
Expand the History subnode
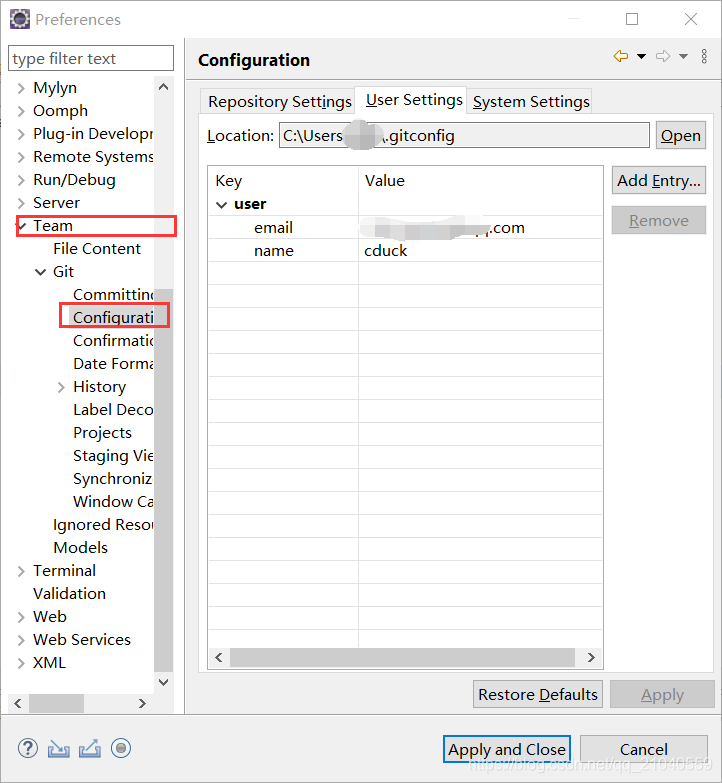click(x=61, y=388)
